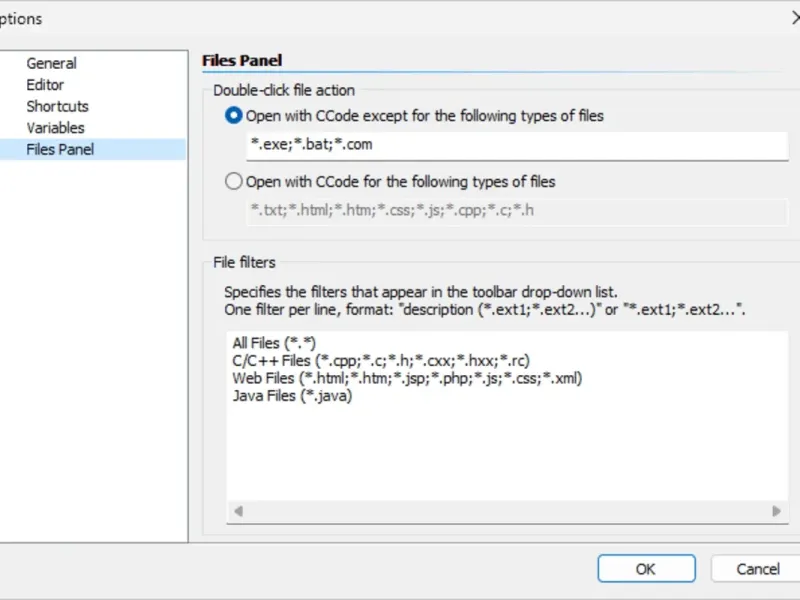Click the 'Java Files (*.java)' filter line
Image resolution: width=800 pixels, height=600 pixels.
(291, 396)
